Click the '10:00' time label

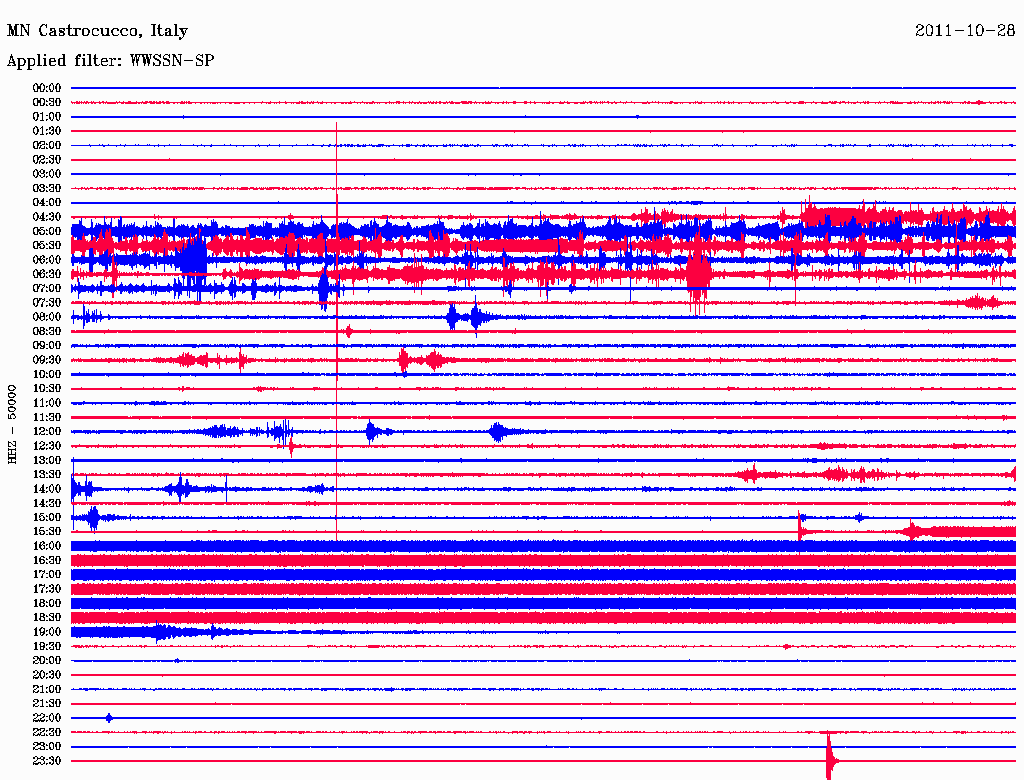47,374
